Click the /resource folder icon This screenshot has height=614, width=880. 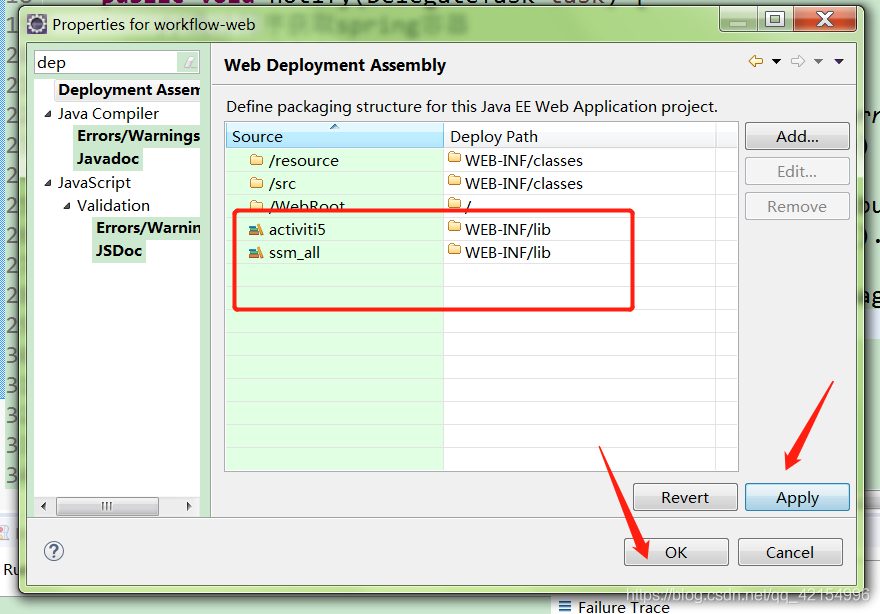[x=256, y=160]
